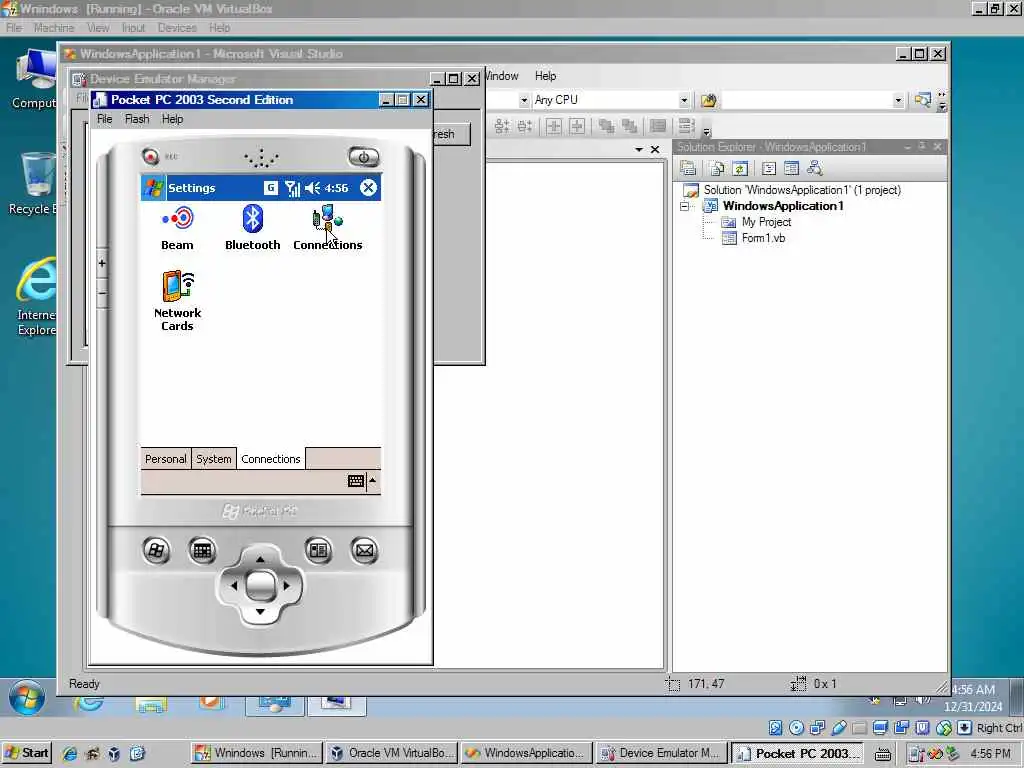Click the Windows 7 Start orb
Screen dimensions: 1024x768
tap(27, 698)
